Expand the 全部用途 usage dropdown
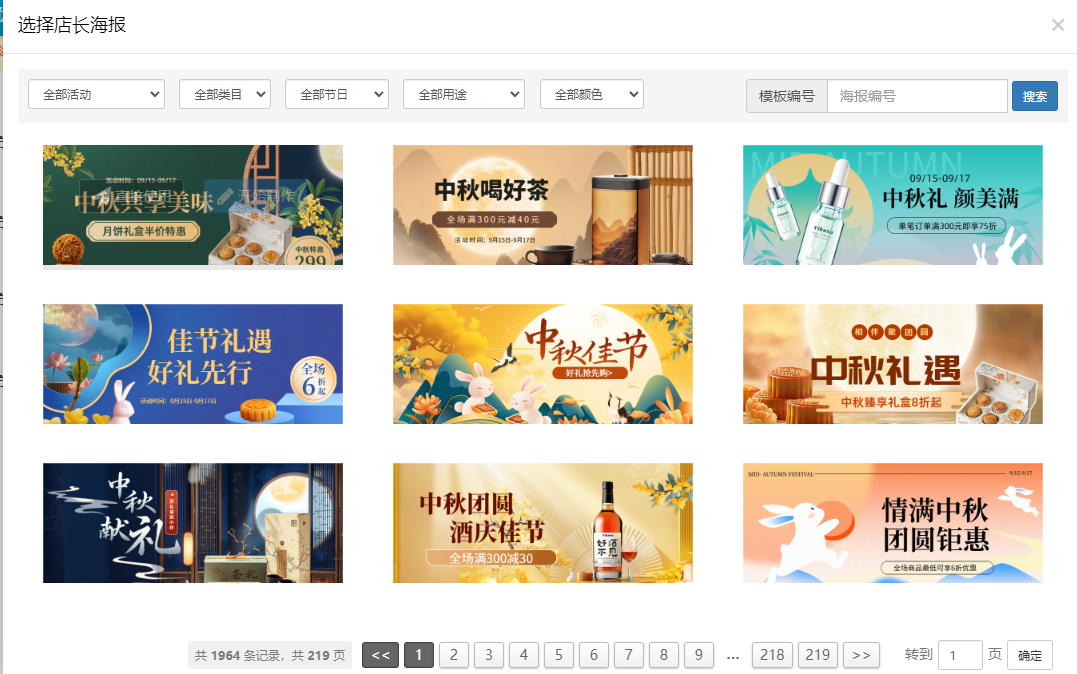This screenshot has width=1077, height=674. coord(463,94)
